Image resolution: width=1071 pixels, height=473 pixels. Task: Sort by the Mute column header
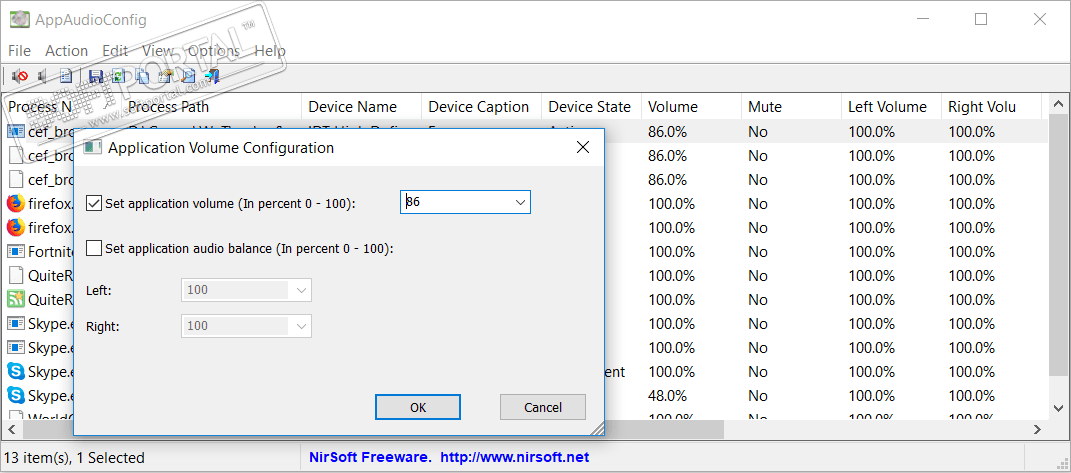click(x=765, y=107)
